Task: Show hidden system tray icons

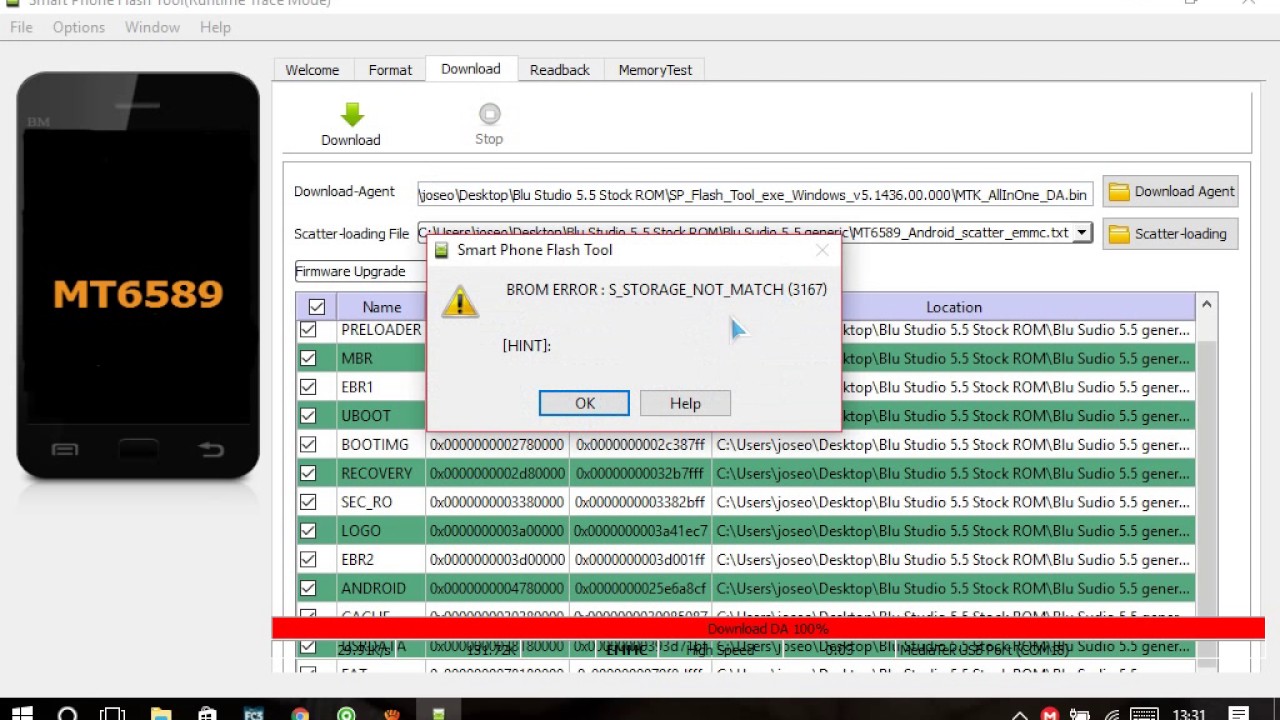Action: [x=1020, y=714]
